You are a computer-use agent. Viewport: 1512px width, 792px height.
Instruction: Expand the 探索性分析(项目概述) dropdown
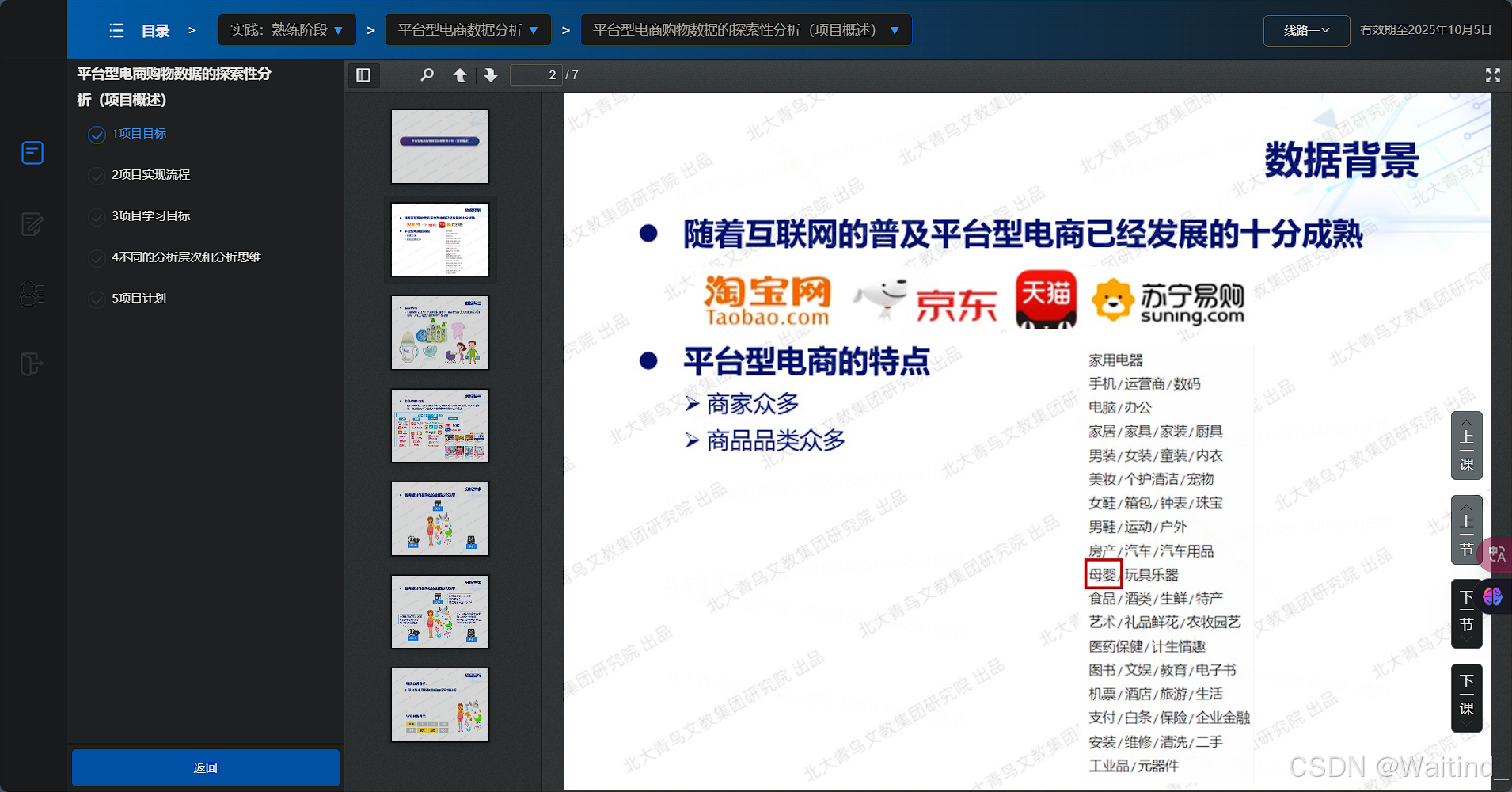[746, 30]
